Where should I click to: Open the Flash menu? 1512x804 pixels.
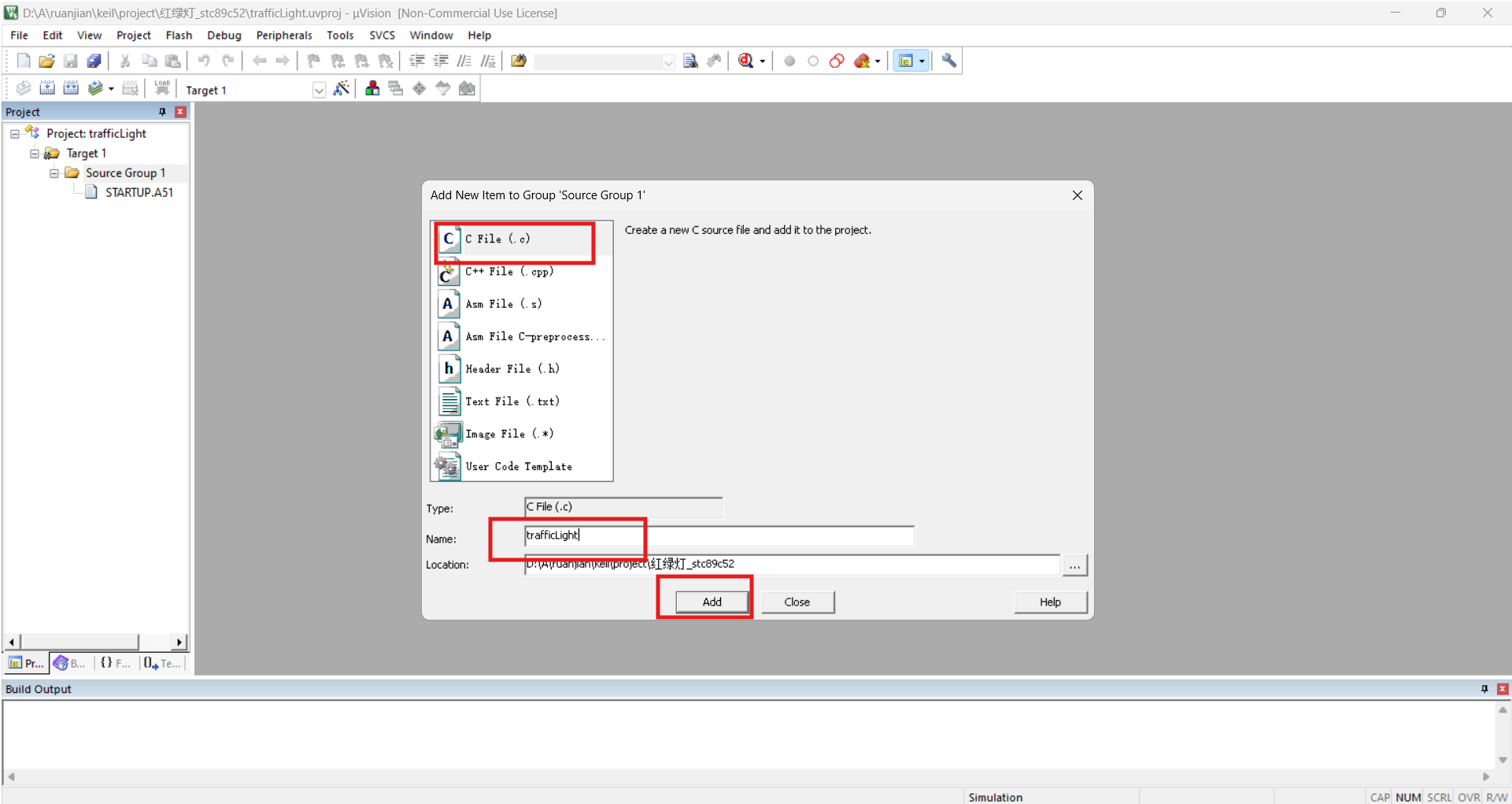pos(179,35)
